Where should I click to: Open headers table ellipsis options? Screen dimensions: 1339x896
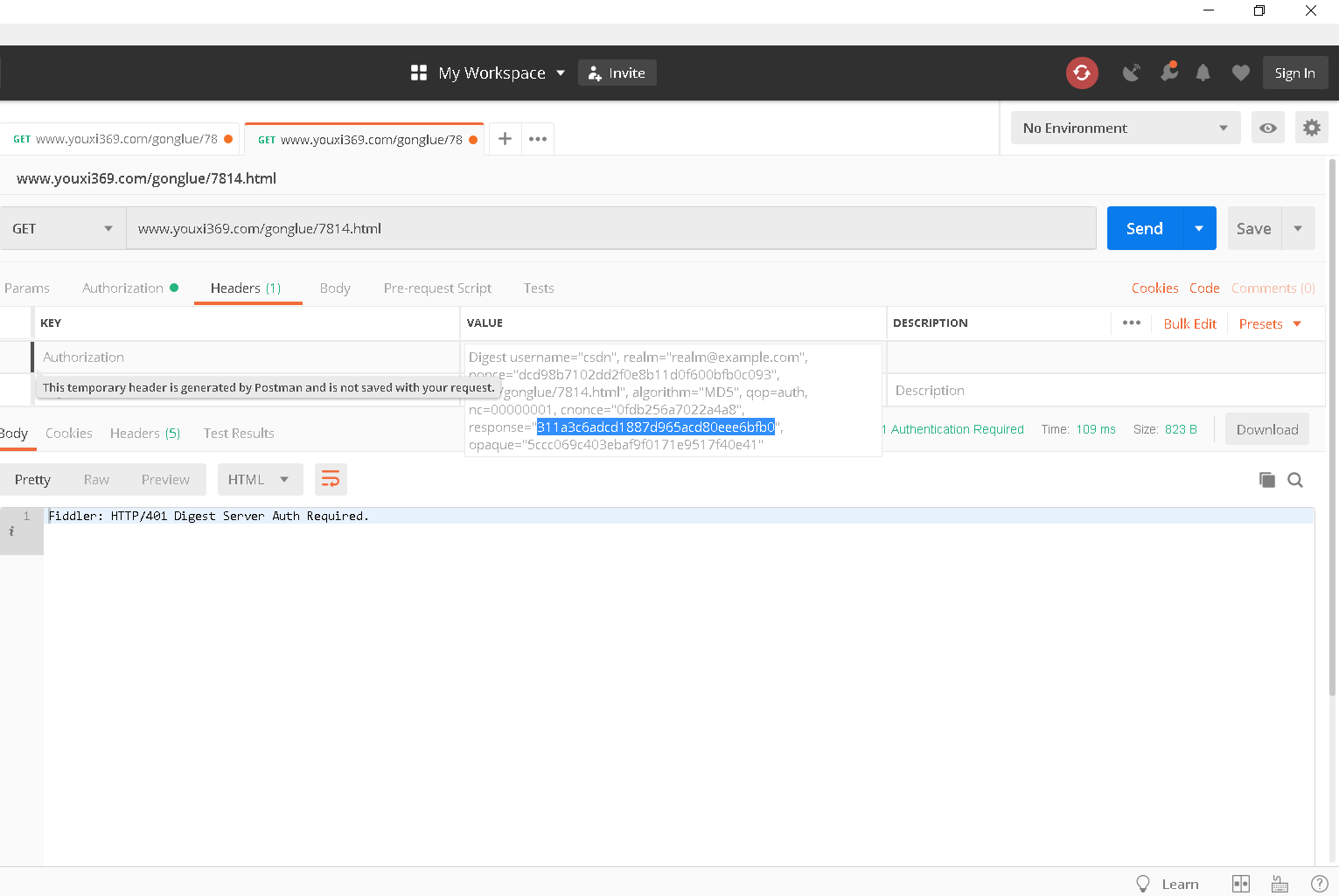tap(1131, 323)
